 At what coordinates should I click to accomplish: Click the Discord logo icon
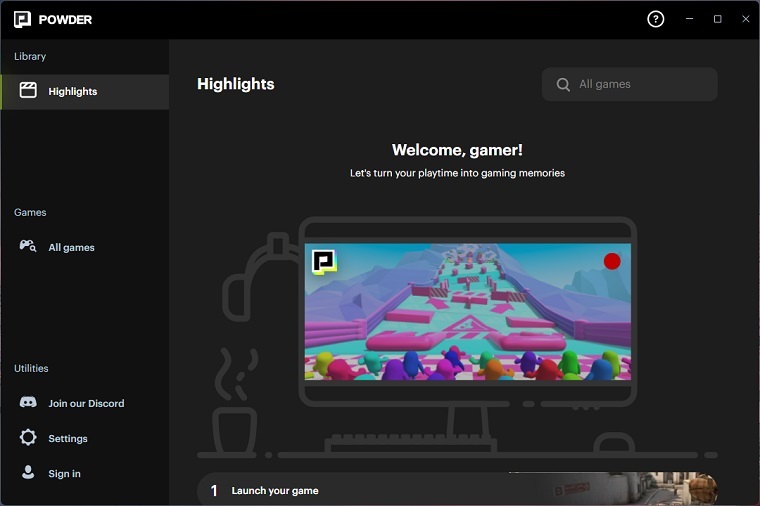tap(28, 402)
